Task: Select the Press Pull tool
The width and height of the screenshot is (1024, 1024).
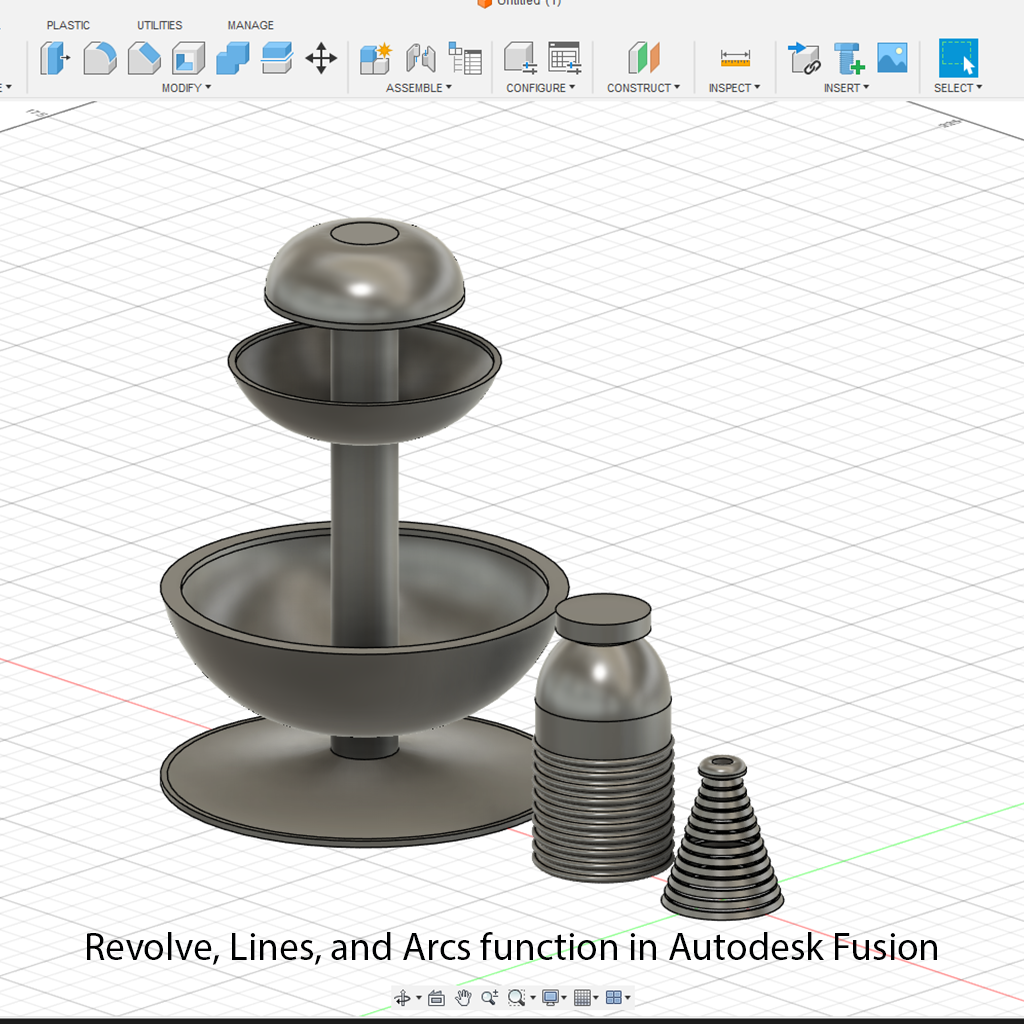Action: [54, 59]
